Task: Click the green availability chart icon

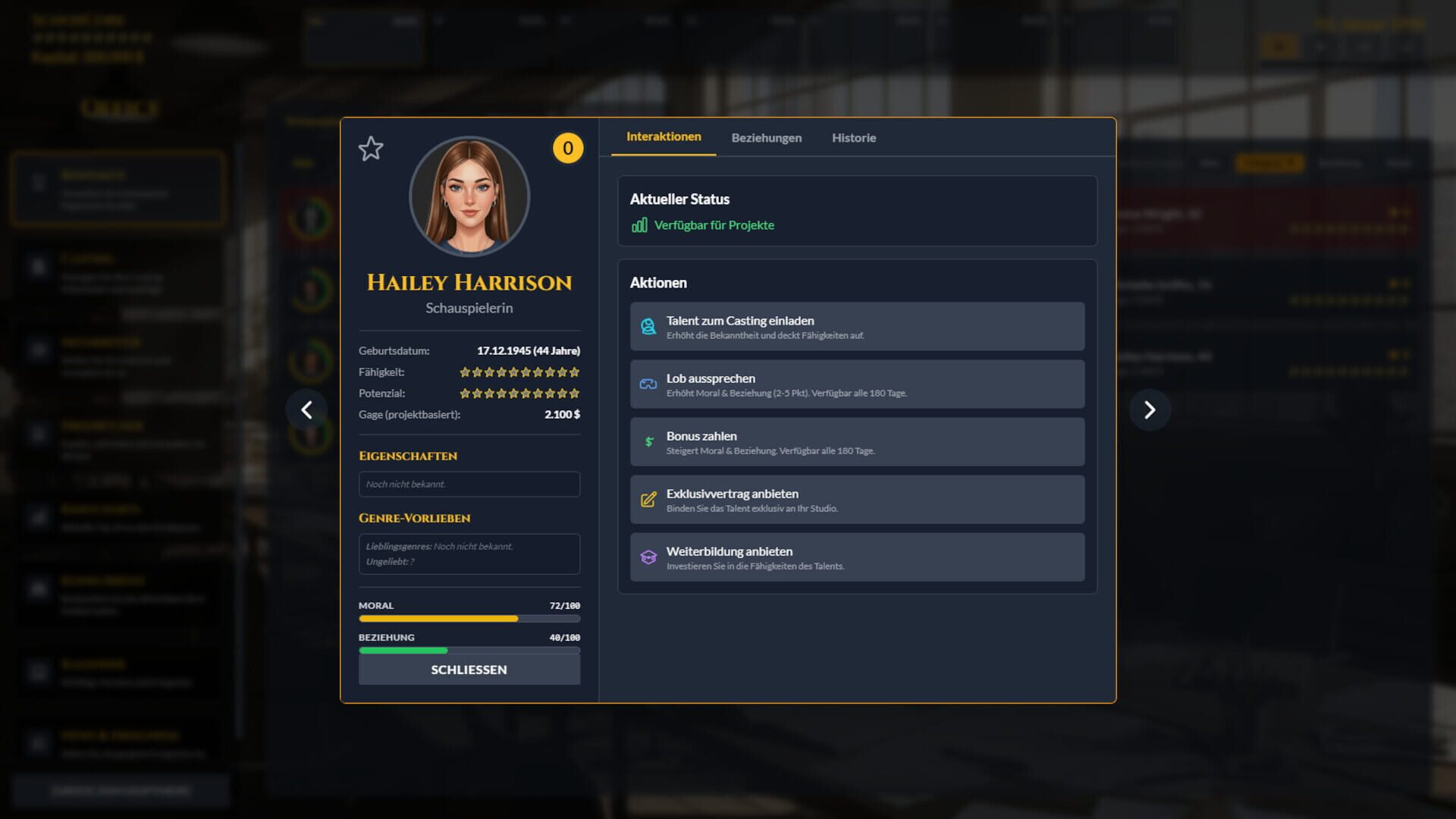Action: [639, 224]
